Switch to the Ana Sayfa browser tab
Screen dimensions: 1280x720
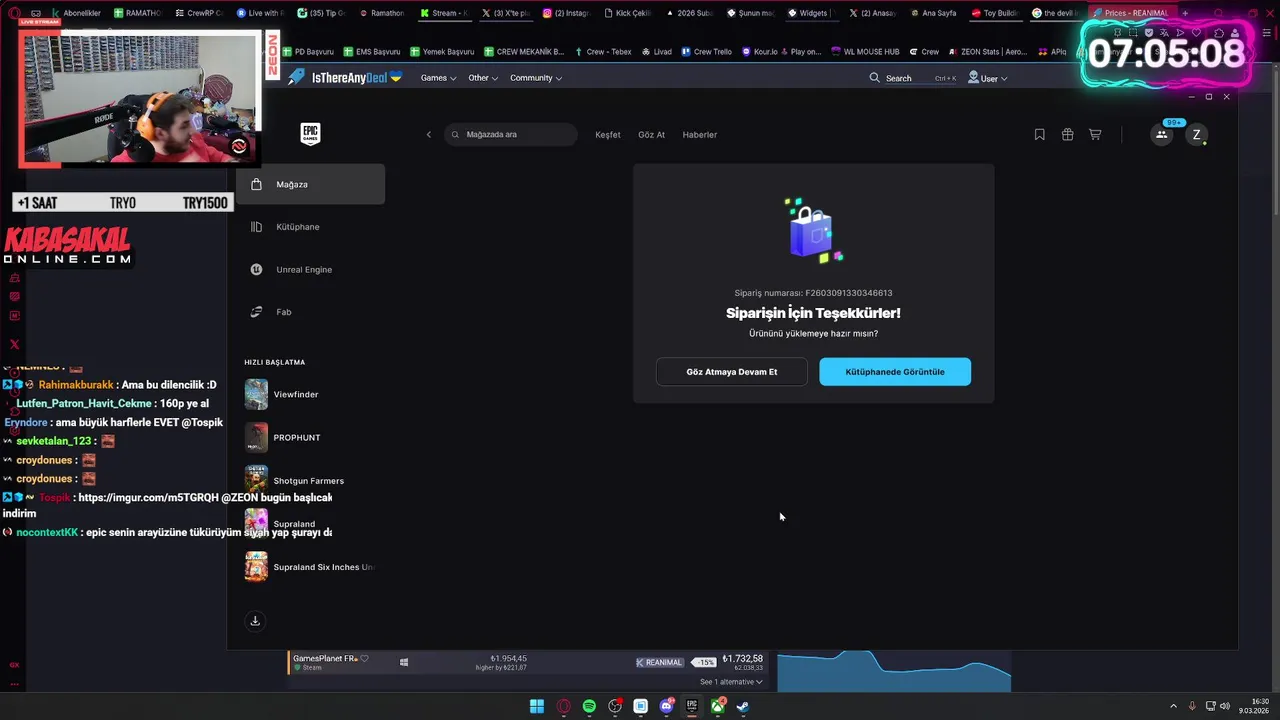932,13
